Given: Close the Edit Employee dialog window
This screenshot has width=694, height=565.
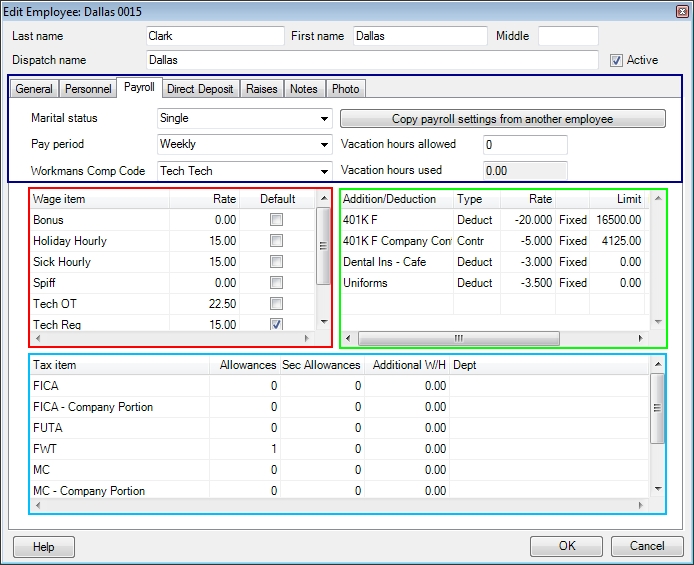Looking at the screenshot, I should (x=682, y=12).
